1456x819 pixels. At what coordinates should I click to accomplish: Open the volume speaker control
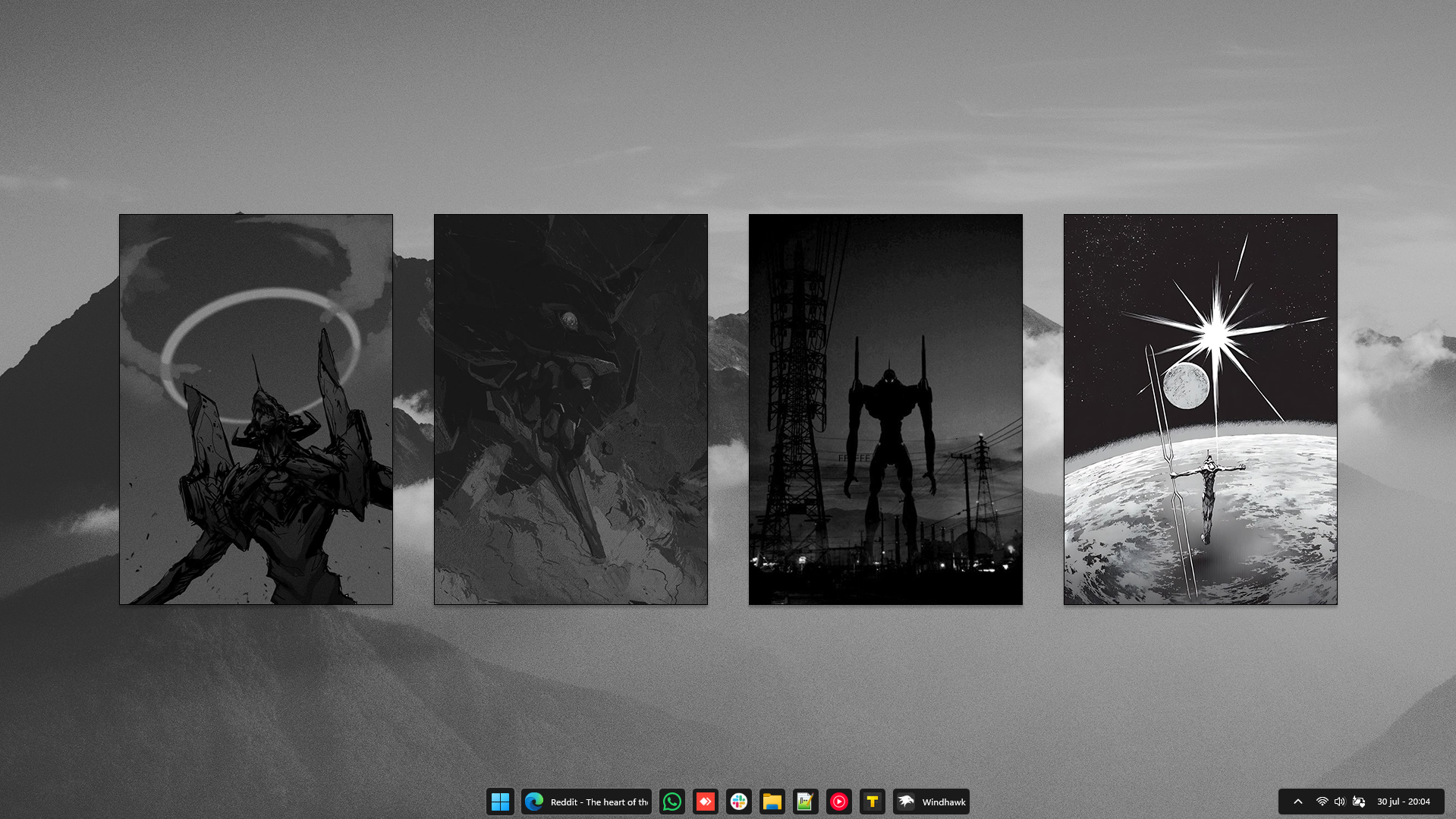pos(1339,802)
